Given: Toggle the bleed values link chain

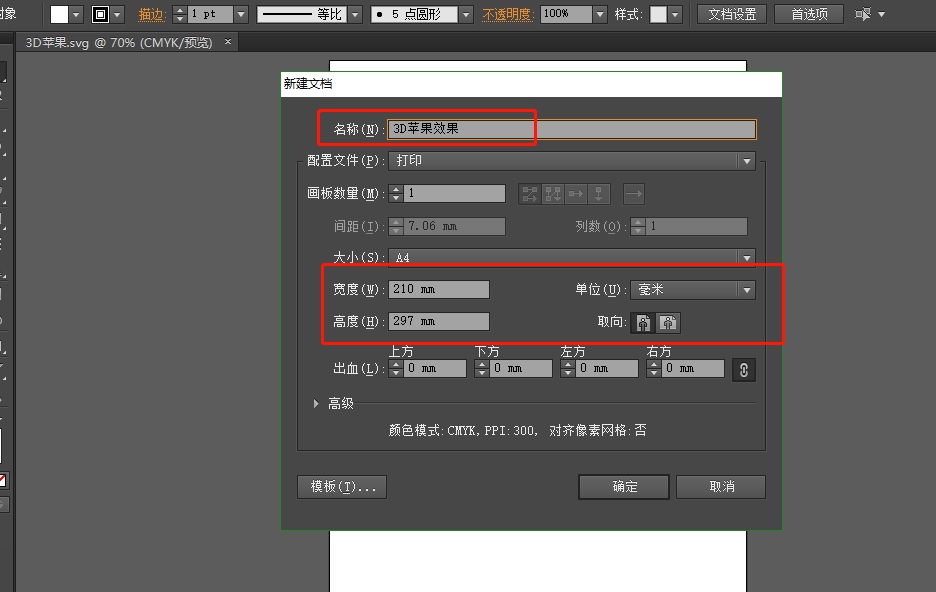Looking at the screenshot, I should point(744,369).
